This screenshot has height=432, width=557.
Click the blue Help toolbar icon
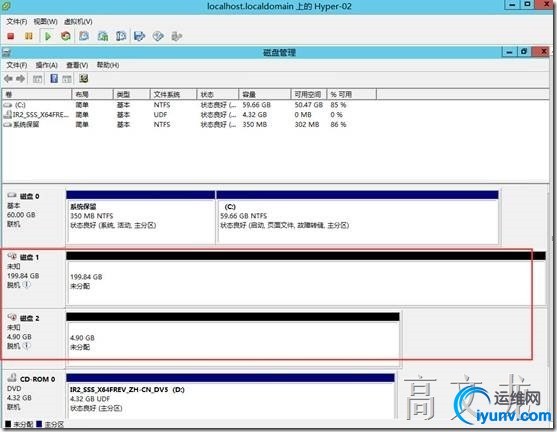pos(54,79)
